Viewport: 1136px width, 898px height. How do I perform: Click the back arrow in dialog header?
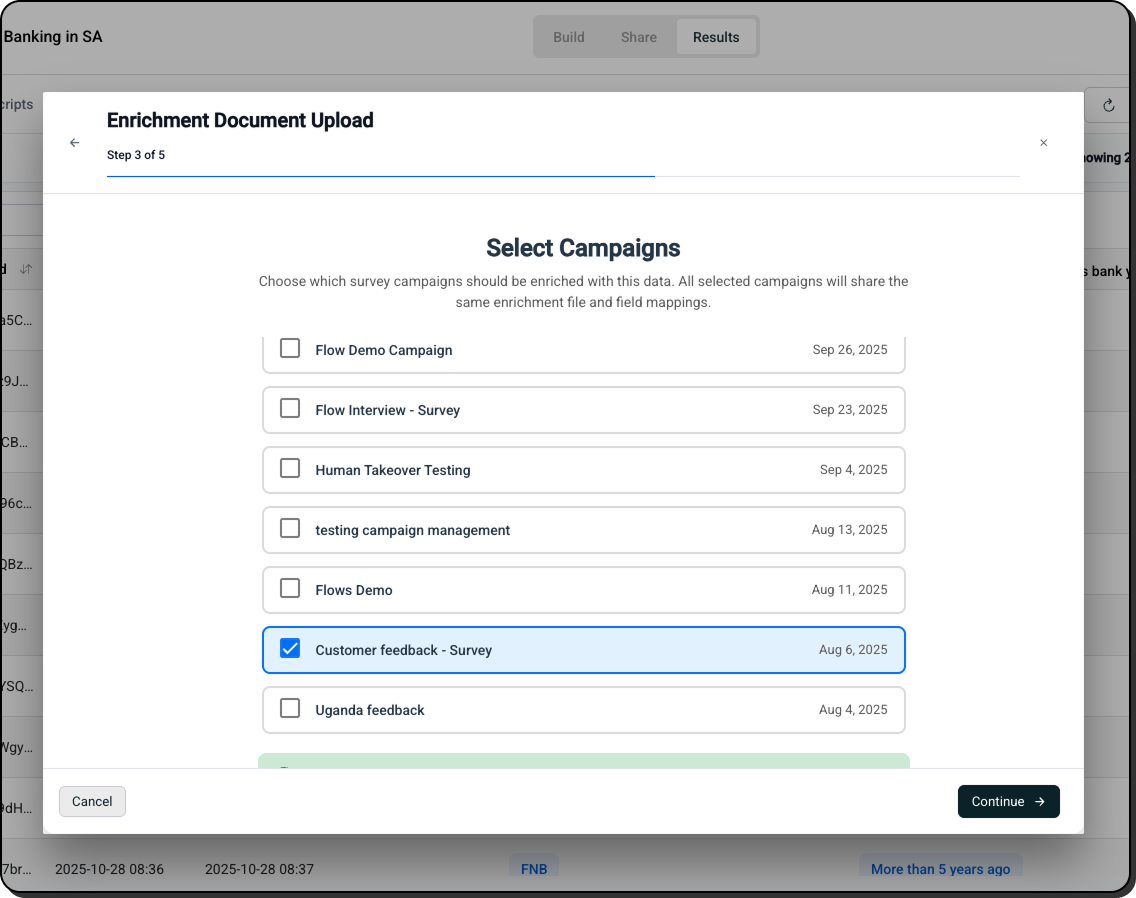pyautogui.click(x=74, y=143)
